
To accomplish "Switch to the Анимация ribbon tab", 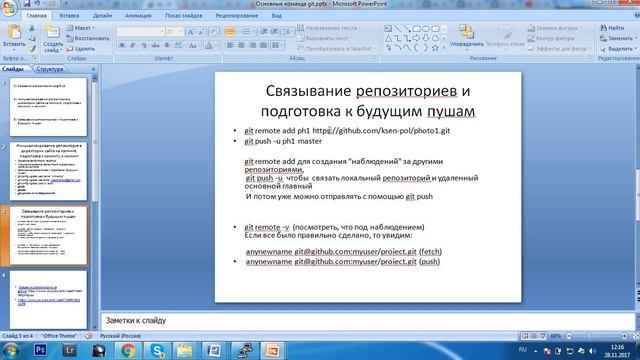I will coord(138,16).
